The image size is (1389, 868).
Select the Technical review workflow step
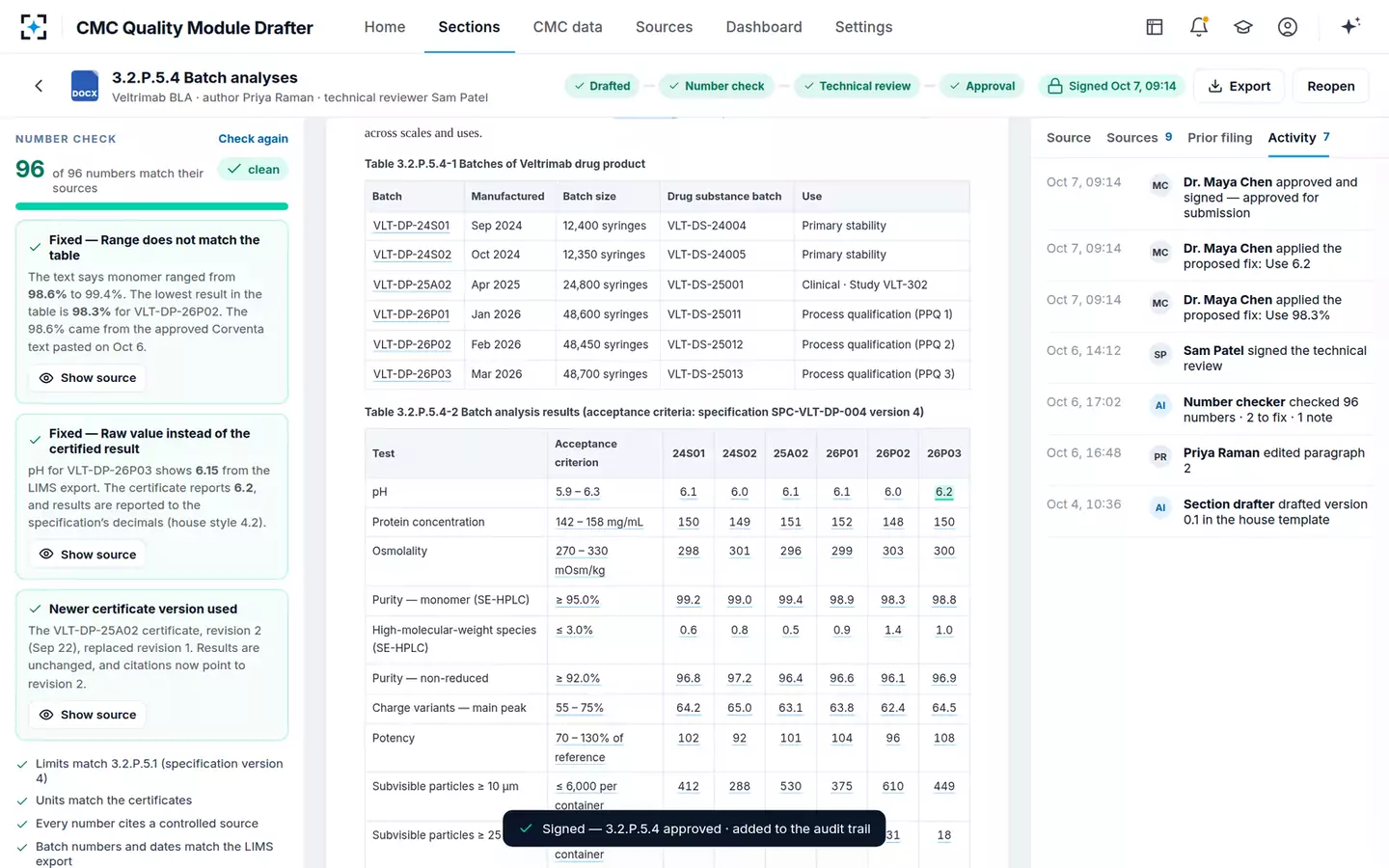pos(857,86)
